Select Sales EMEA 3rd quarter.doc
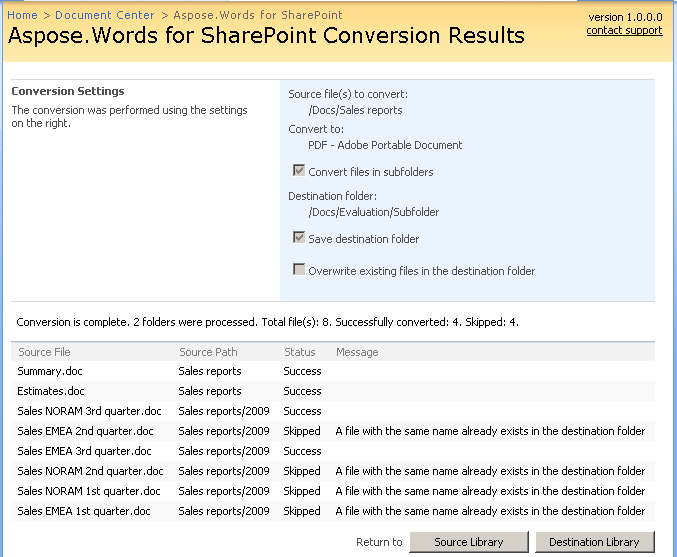677x557 pixels. pos(85,451)
